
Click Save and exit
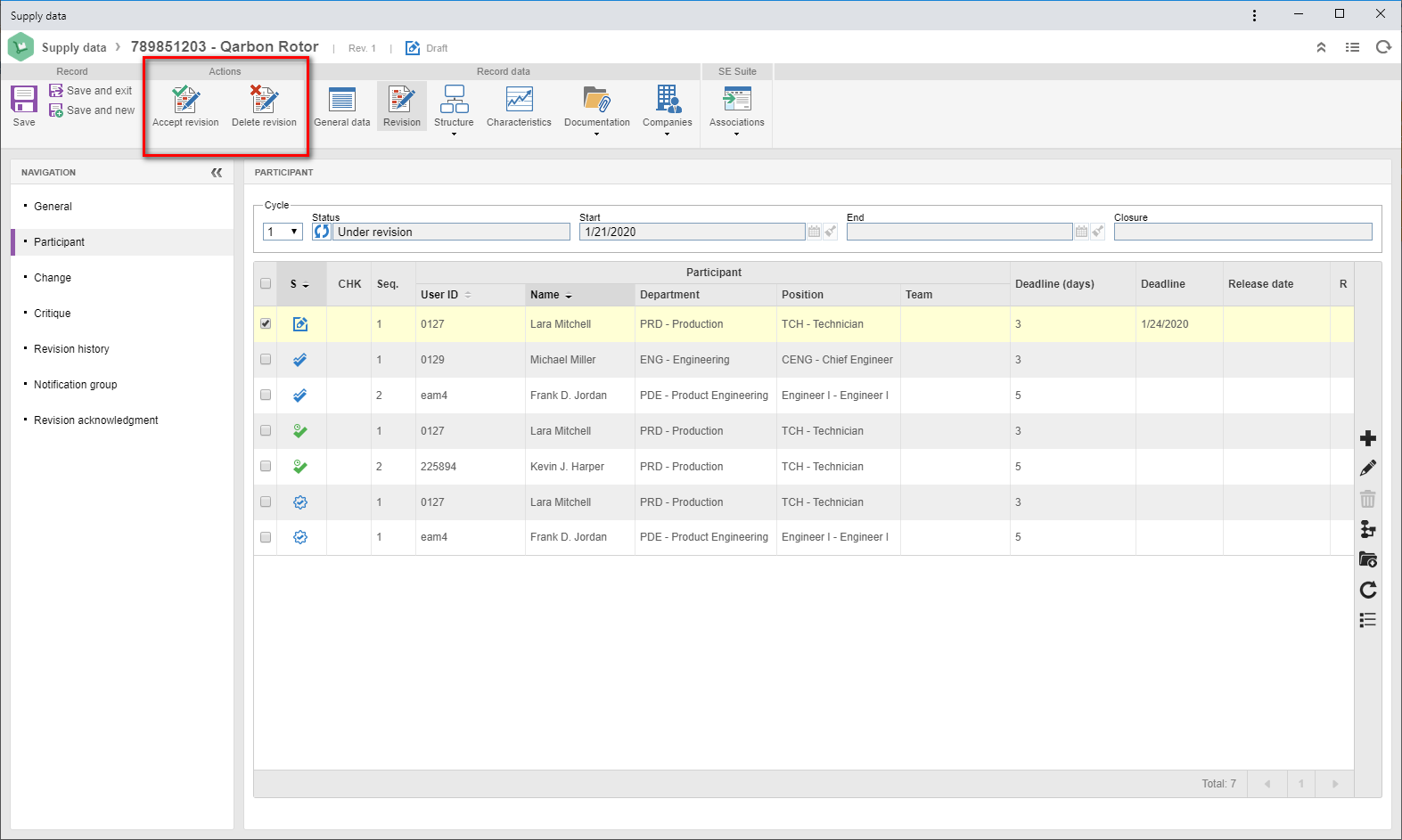(x=91, y=91)
